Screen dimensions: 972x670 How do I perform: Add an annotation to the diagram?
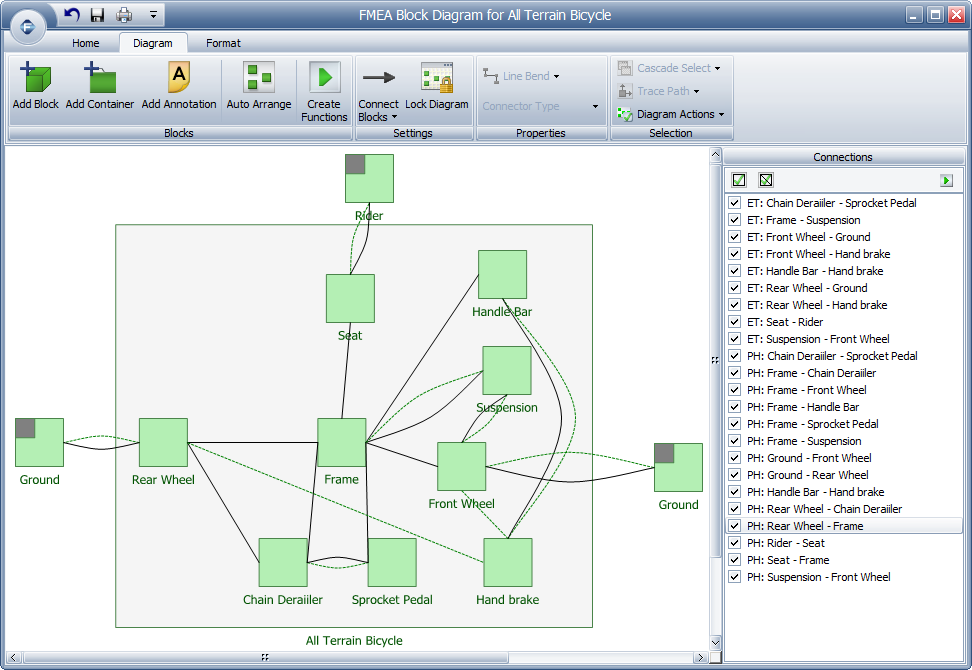point(178,79)
